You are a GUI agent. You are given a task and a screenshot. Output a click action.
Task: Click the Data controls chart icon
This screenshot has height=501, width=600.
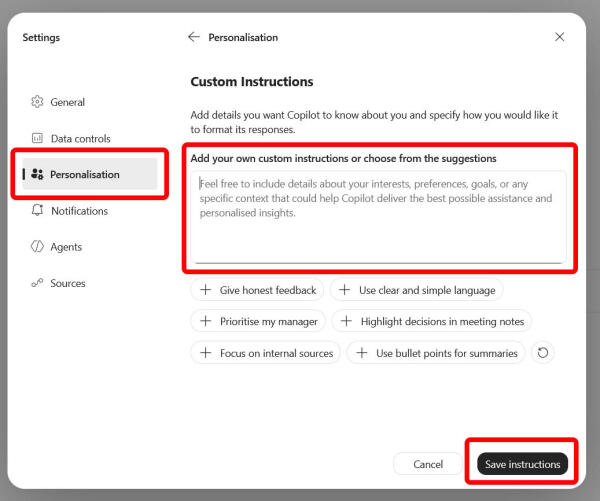click(x=37, y=138)
